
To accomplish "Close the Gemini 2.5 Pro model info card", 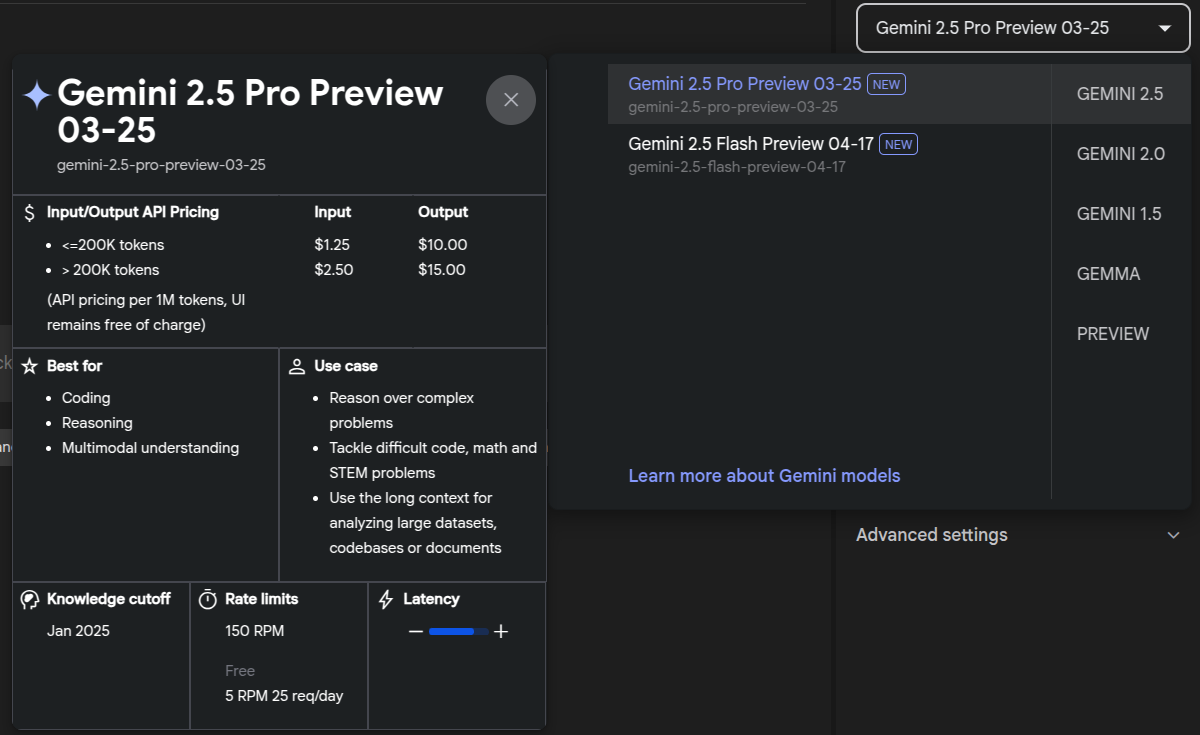I will coord(511,99).
